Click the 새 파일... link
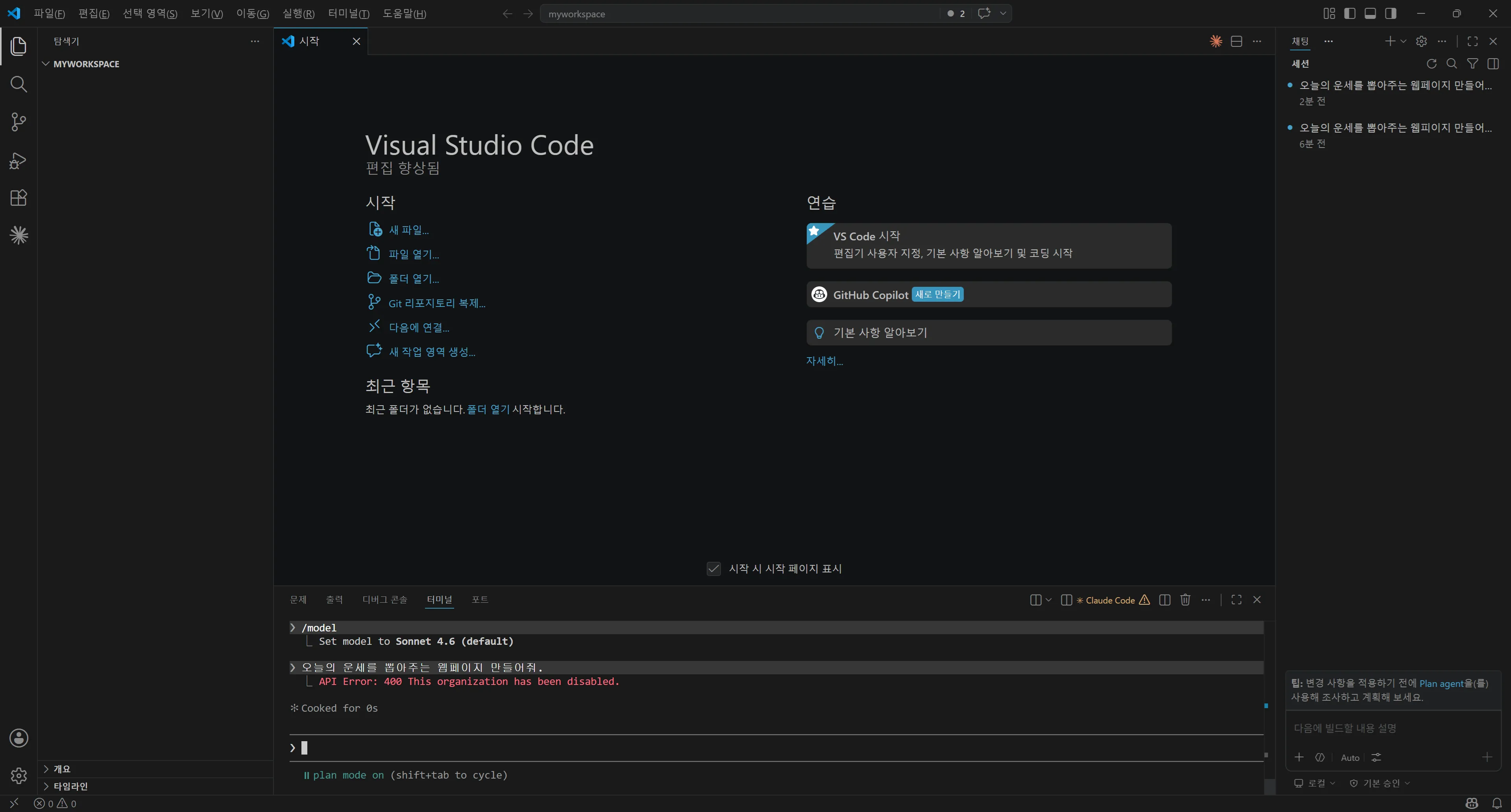Screen dimensions: 1511x812 tap(409, 230)
